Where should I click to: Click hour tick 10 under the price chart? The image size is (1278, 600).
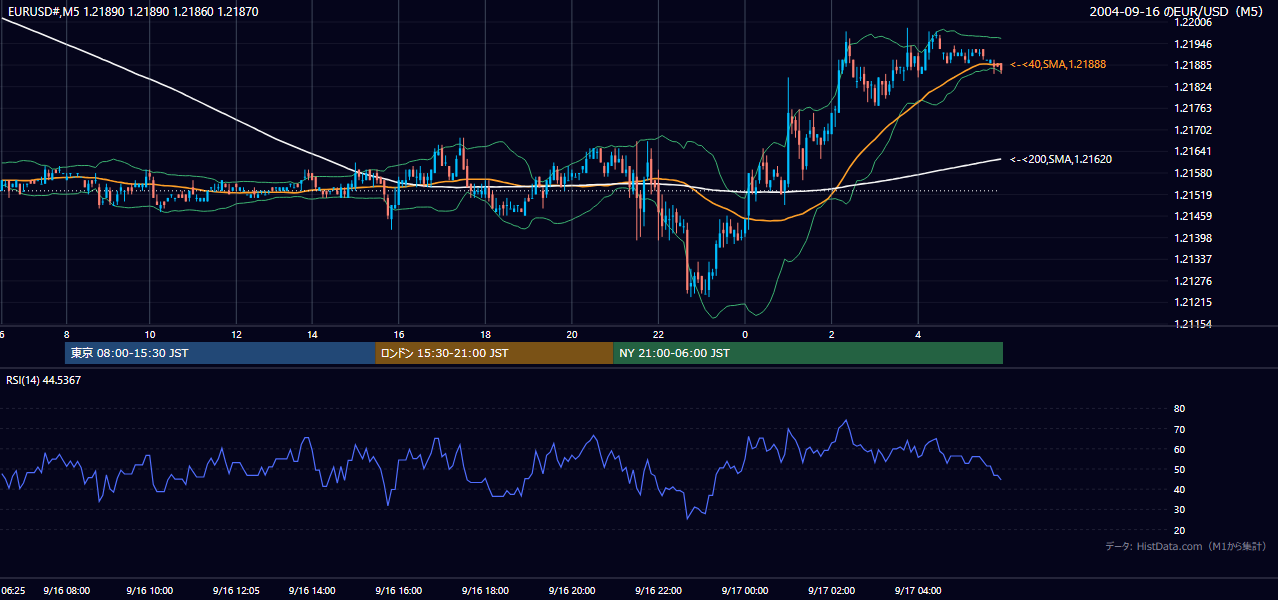click(x=150, y=334)
